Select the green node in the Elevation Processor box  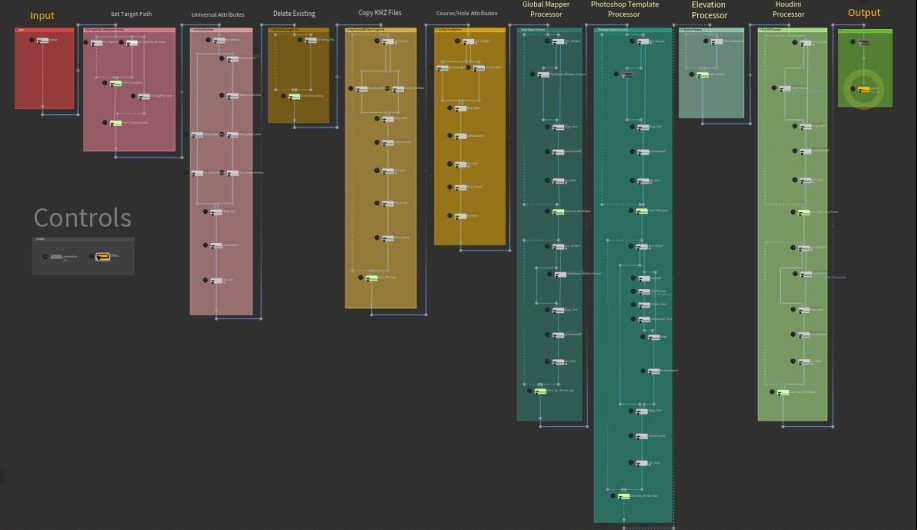tap(703, 74)
